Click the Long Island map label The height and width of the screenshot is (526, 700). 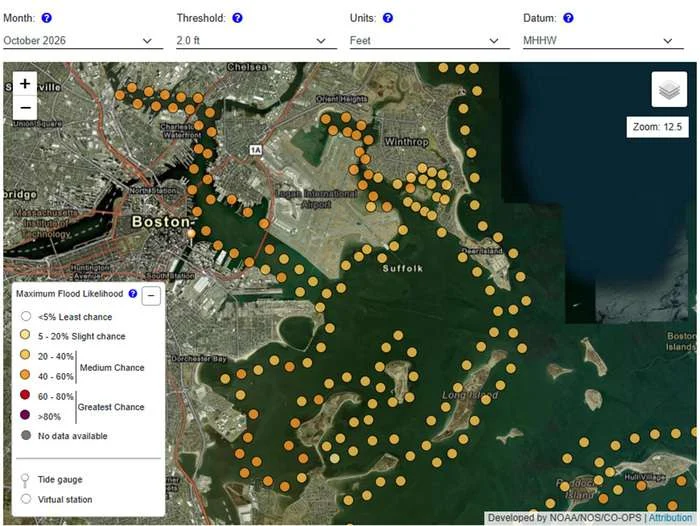coord(470,395)
